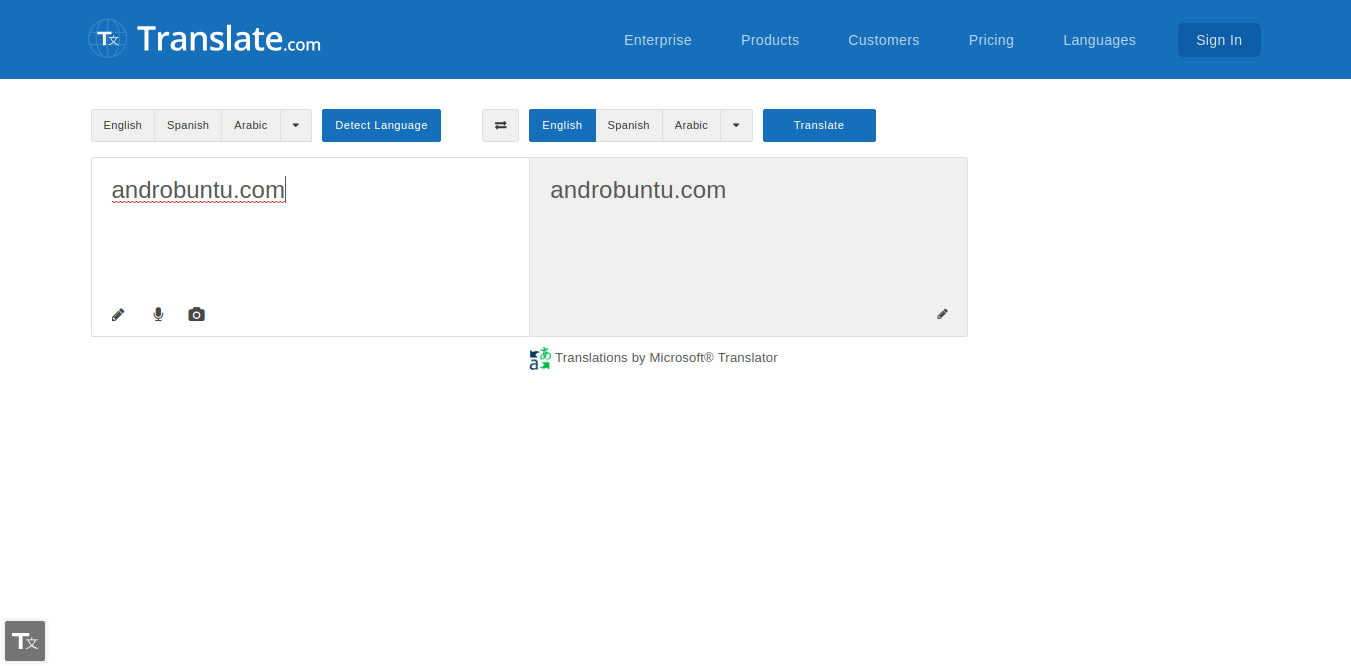Expand additional source languages menu
Viewport: 1351px width, 666px height.
tap(296, 125)
